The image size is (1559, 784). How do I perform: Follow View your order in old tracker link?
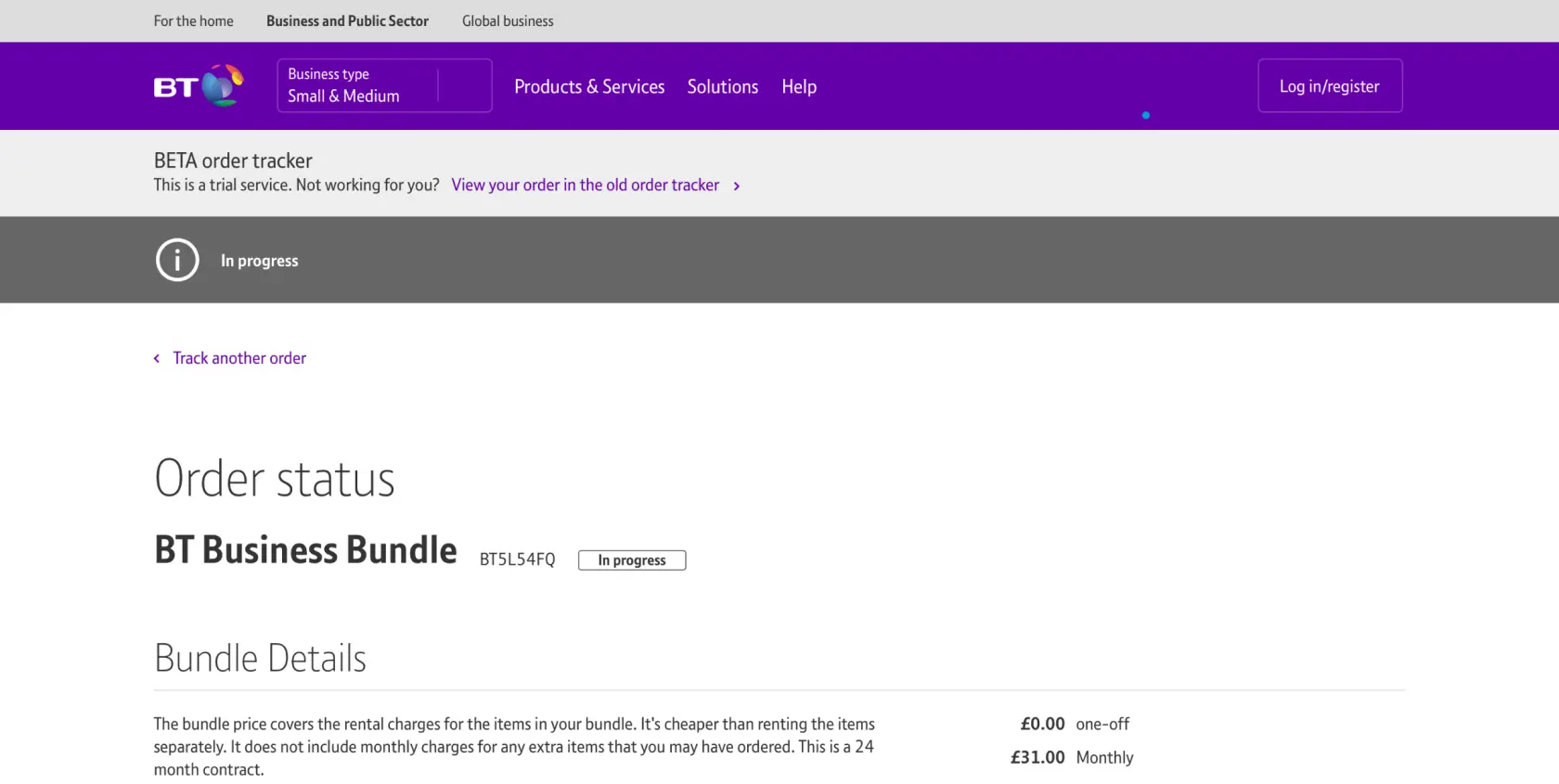[585, 186]
